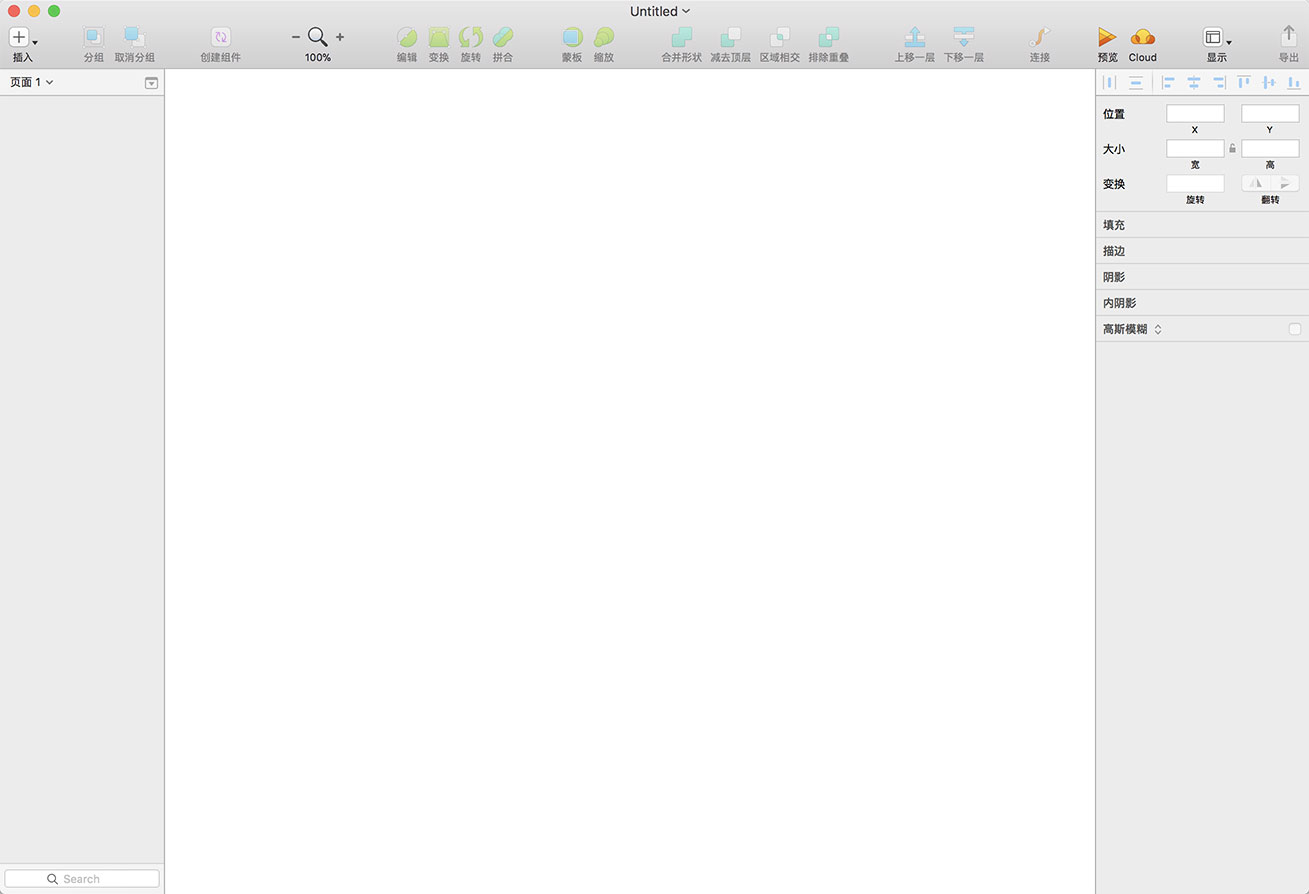
Task: Enable the Gaussian blur (高斯模糊) checkbox
Action: tap(1295, 329)
